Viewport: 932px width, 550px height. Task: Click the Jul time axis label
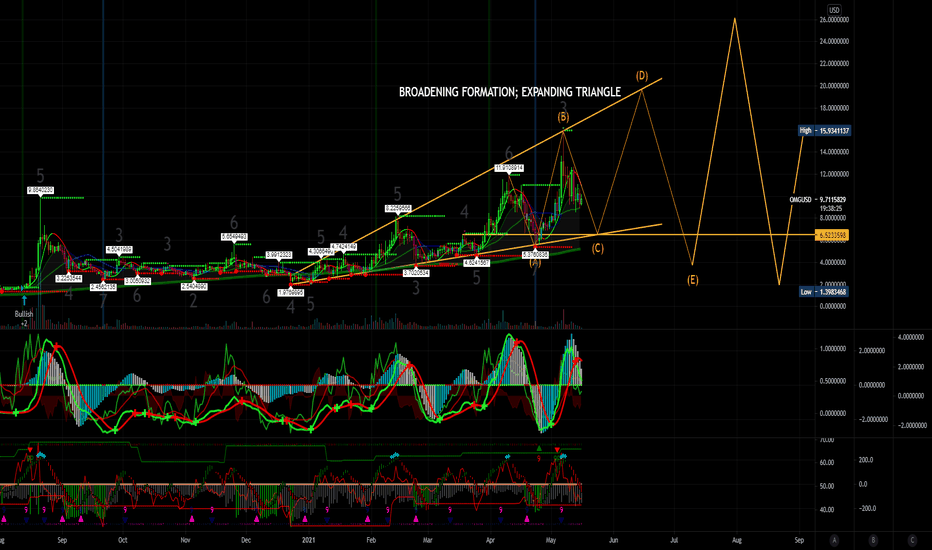coord(674,540)
